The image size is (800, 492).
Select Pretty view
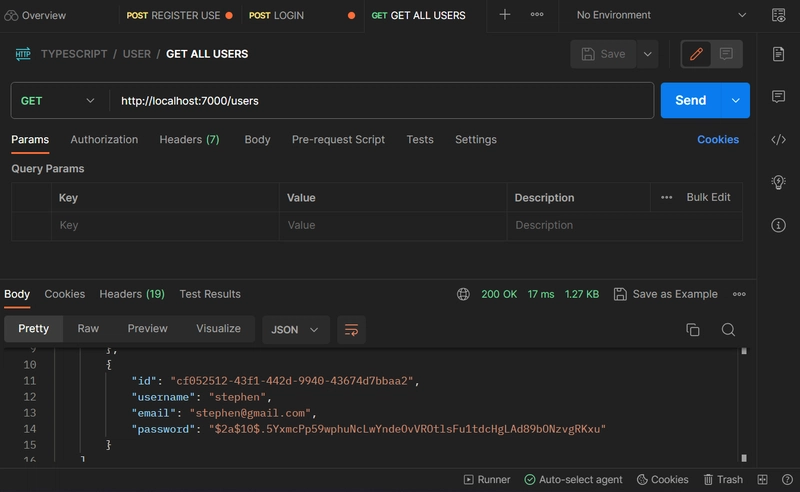coord(34,329)
